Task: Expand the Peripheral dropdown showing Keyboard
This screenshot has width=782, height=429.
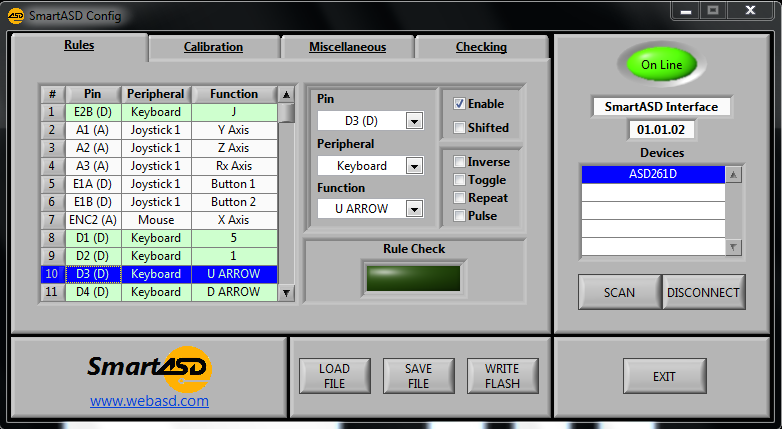Action: pos(414,166)
